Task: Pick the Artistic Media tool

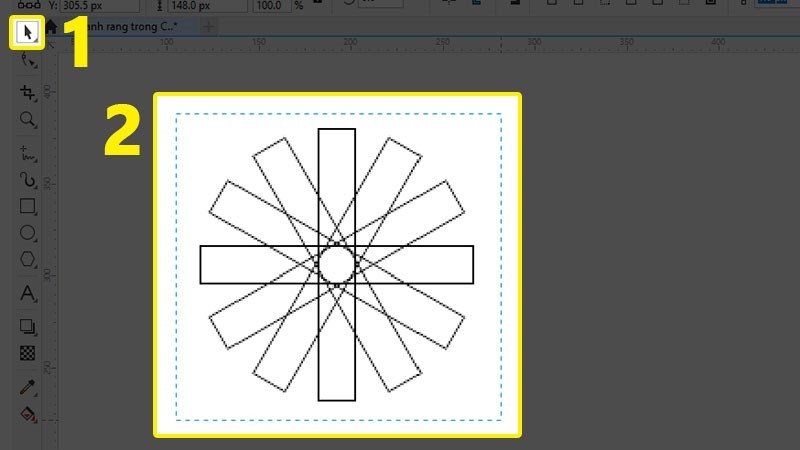Action: point(27,181)
